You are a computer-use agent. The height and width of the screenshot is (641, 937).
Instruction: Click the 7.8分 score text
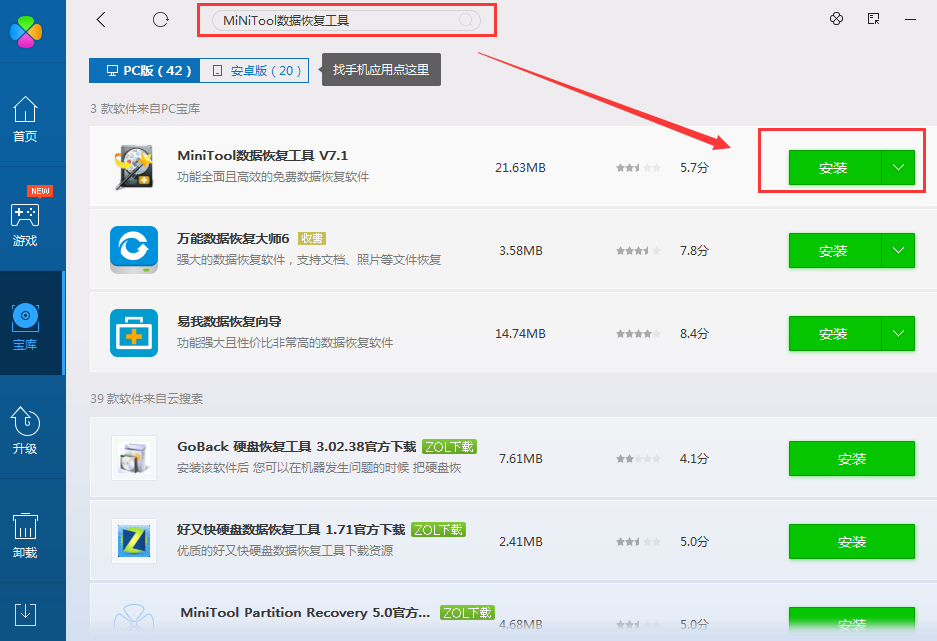point(694,251)
